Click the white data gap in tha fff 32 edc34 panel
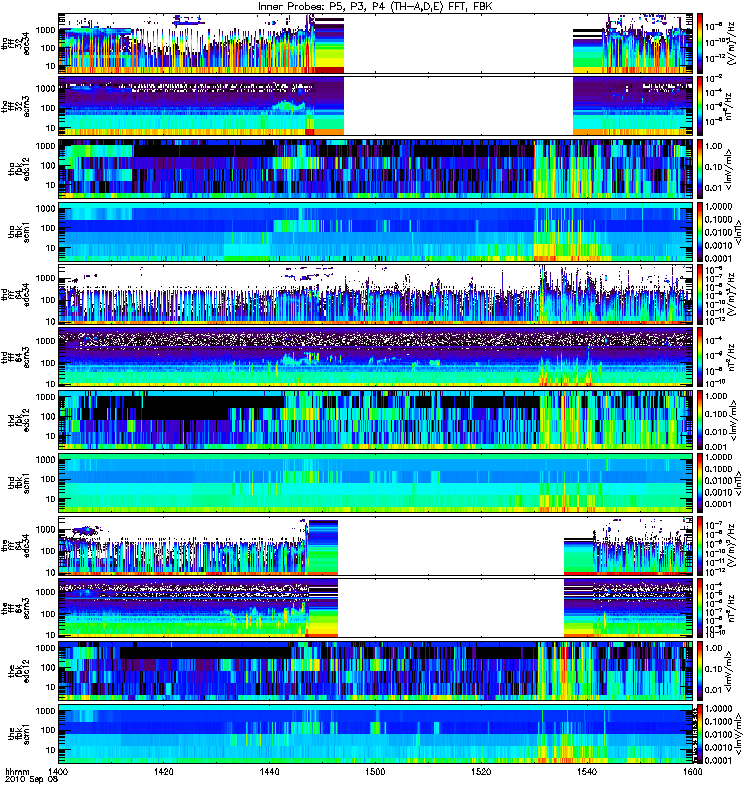 tap(458, 44)
